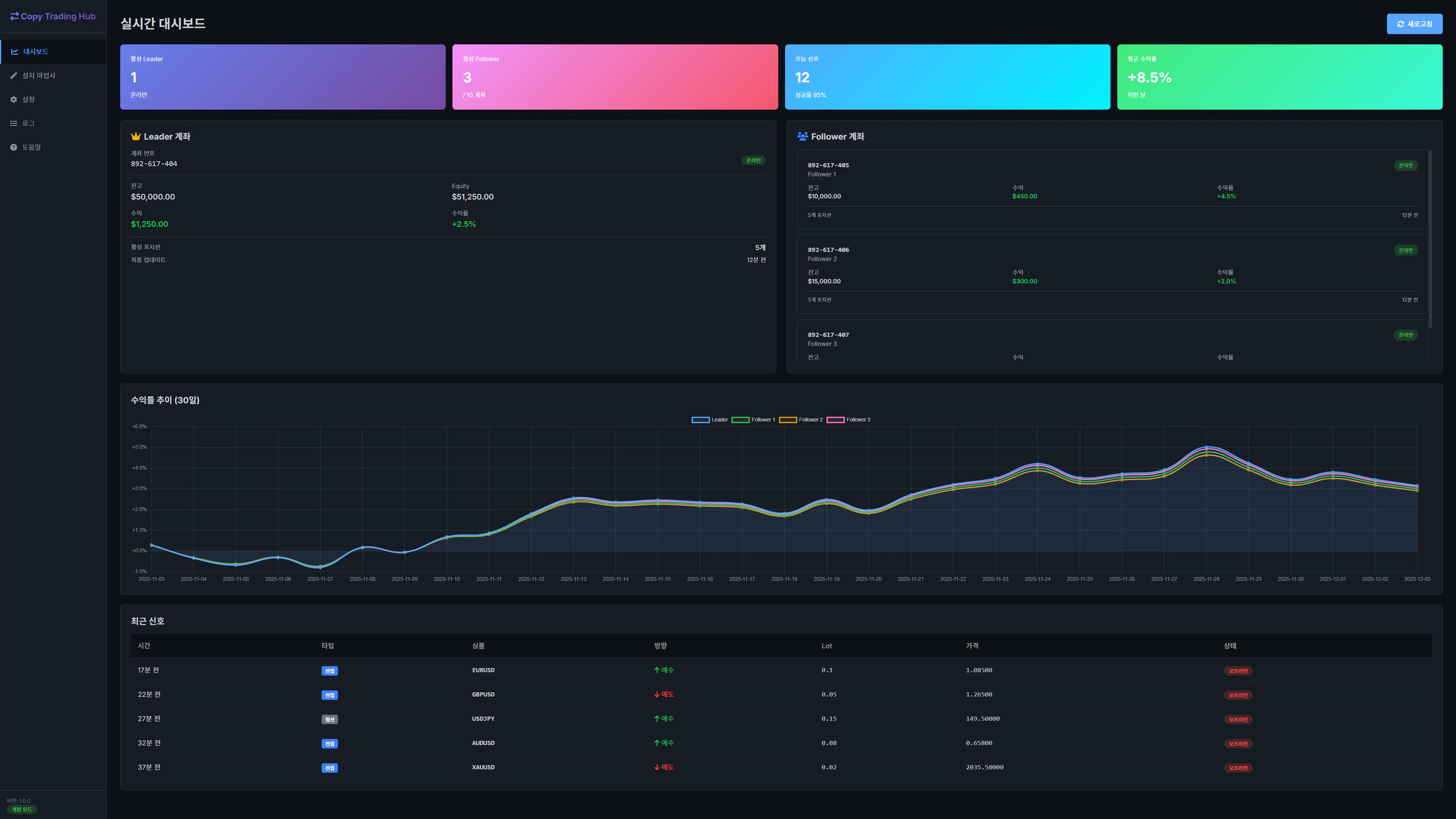Click the users icon beside Follower 계좌
Viewport: 1456px width, 819px height.
coord(802,137)
